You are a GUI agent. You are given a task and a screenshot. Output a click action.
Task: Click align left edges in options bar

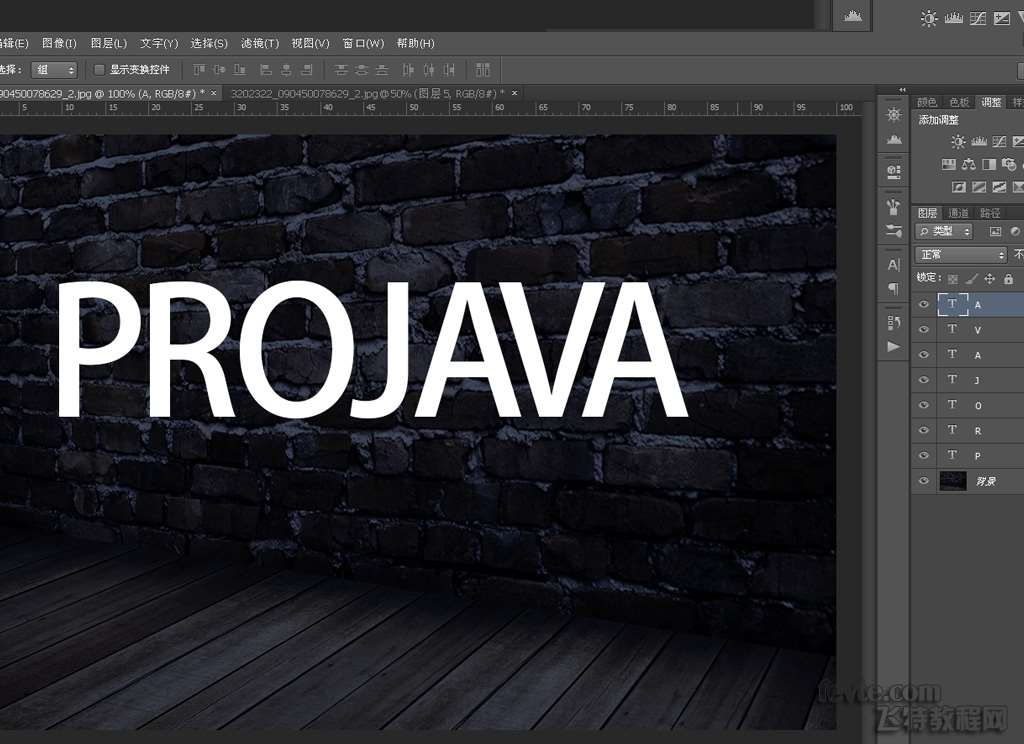pyautogui.click(x=266, y=69)
